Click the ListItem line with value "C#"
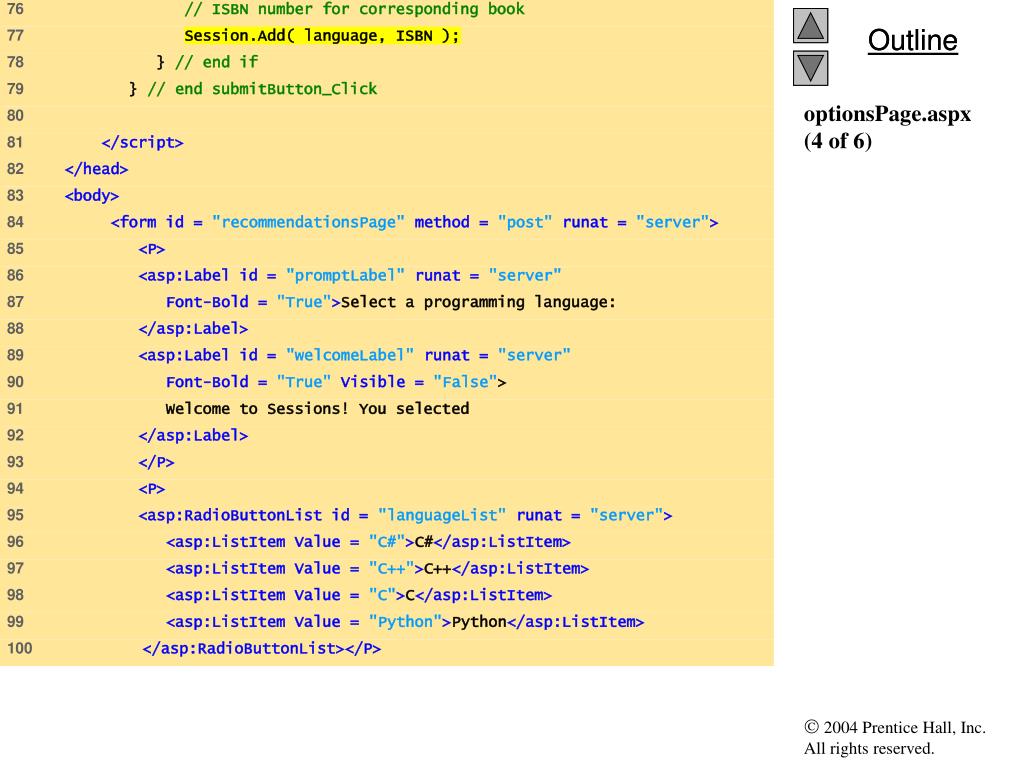1024x768 pixels. (368, 542)
